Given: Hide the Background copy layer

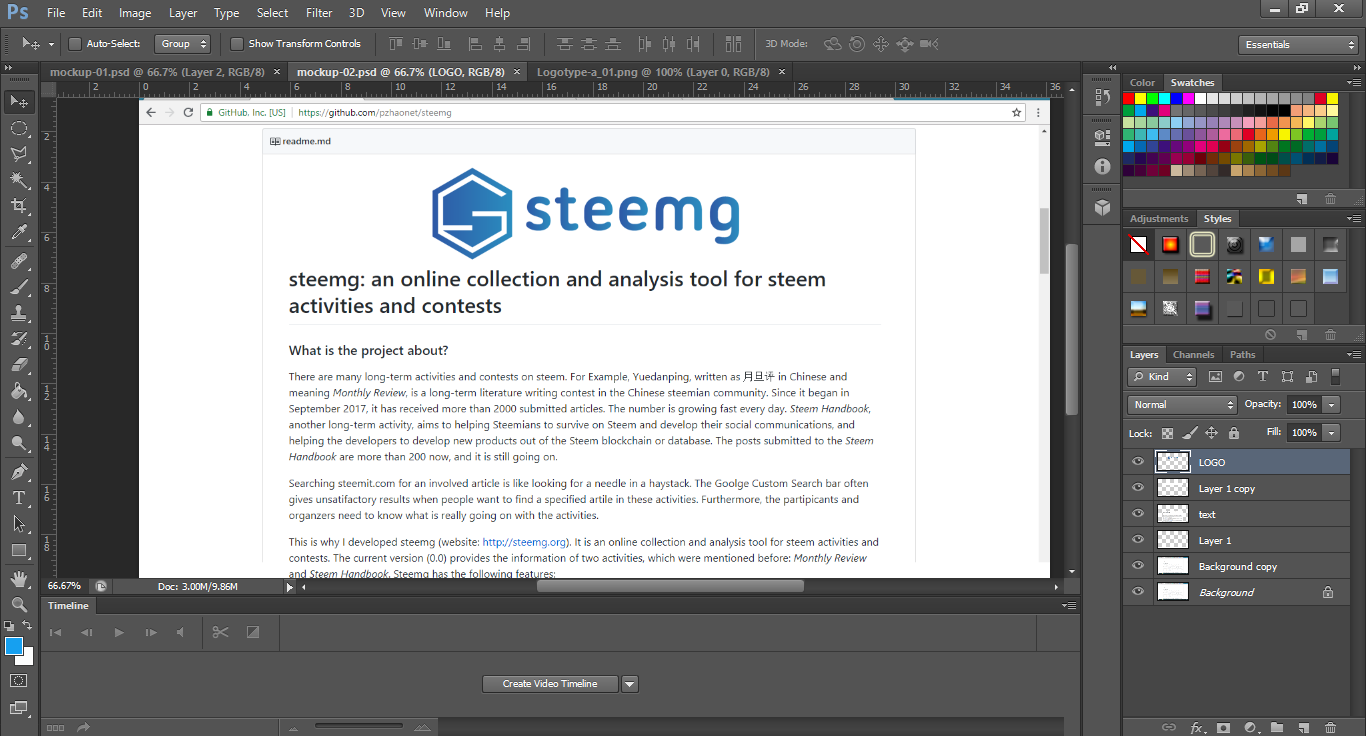Looking at the screenshot, I should [1137, 566].
